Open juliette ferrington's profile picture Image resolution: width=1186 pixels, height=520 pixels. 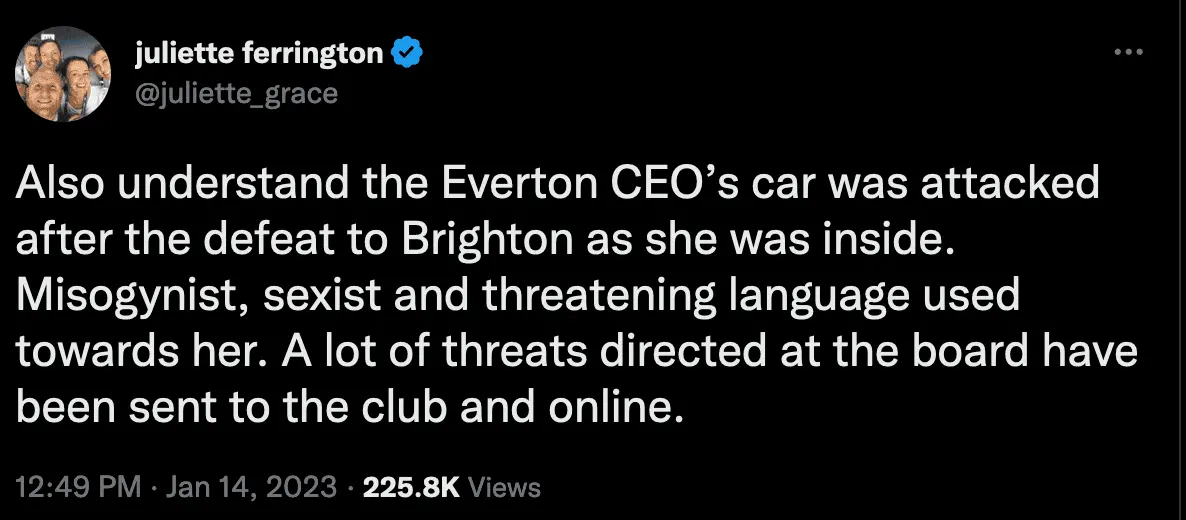[x=62, y=75]
